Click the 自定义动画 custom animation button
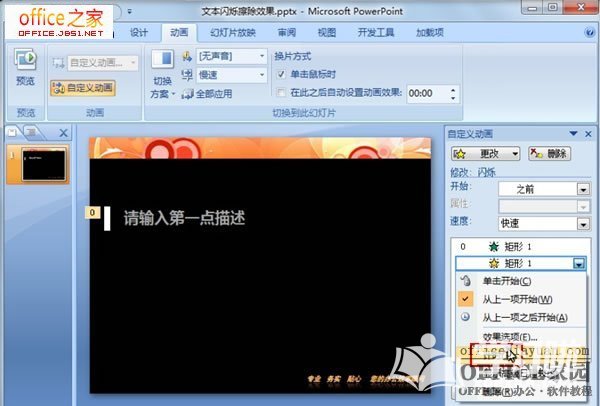The image size is (600, 406). 90,88
